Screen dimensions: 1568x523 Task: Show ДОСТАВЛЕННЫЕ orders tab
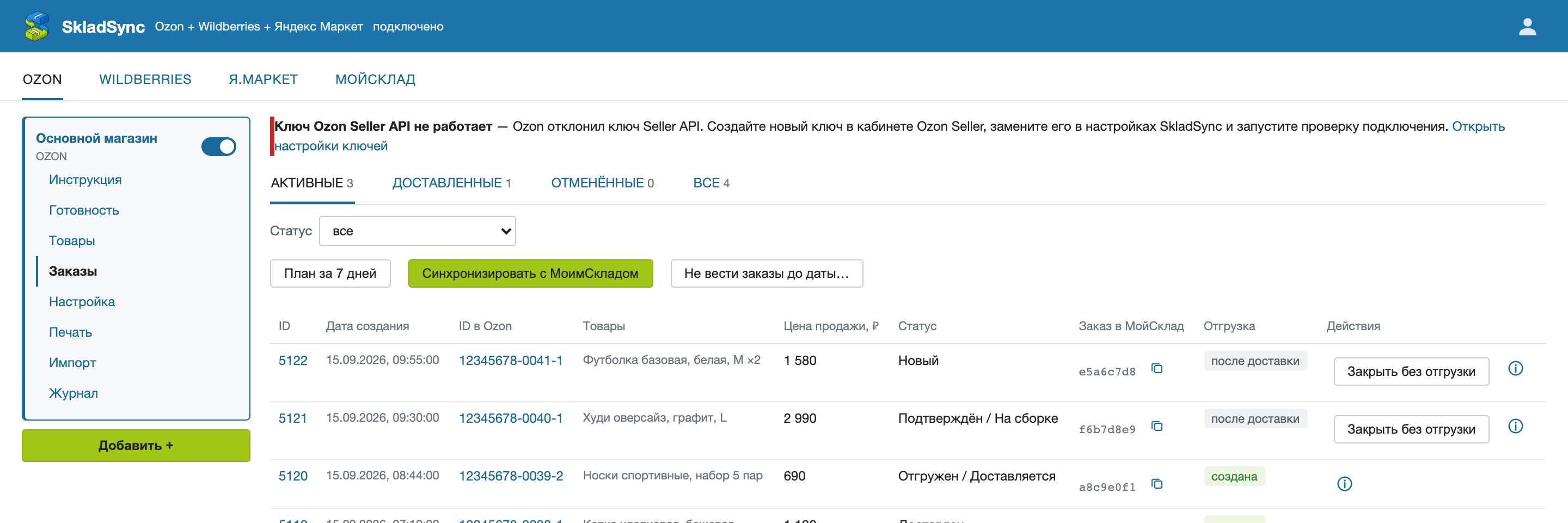pyautogui.click(x=452, y=183)
